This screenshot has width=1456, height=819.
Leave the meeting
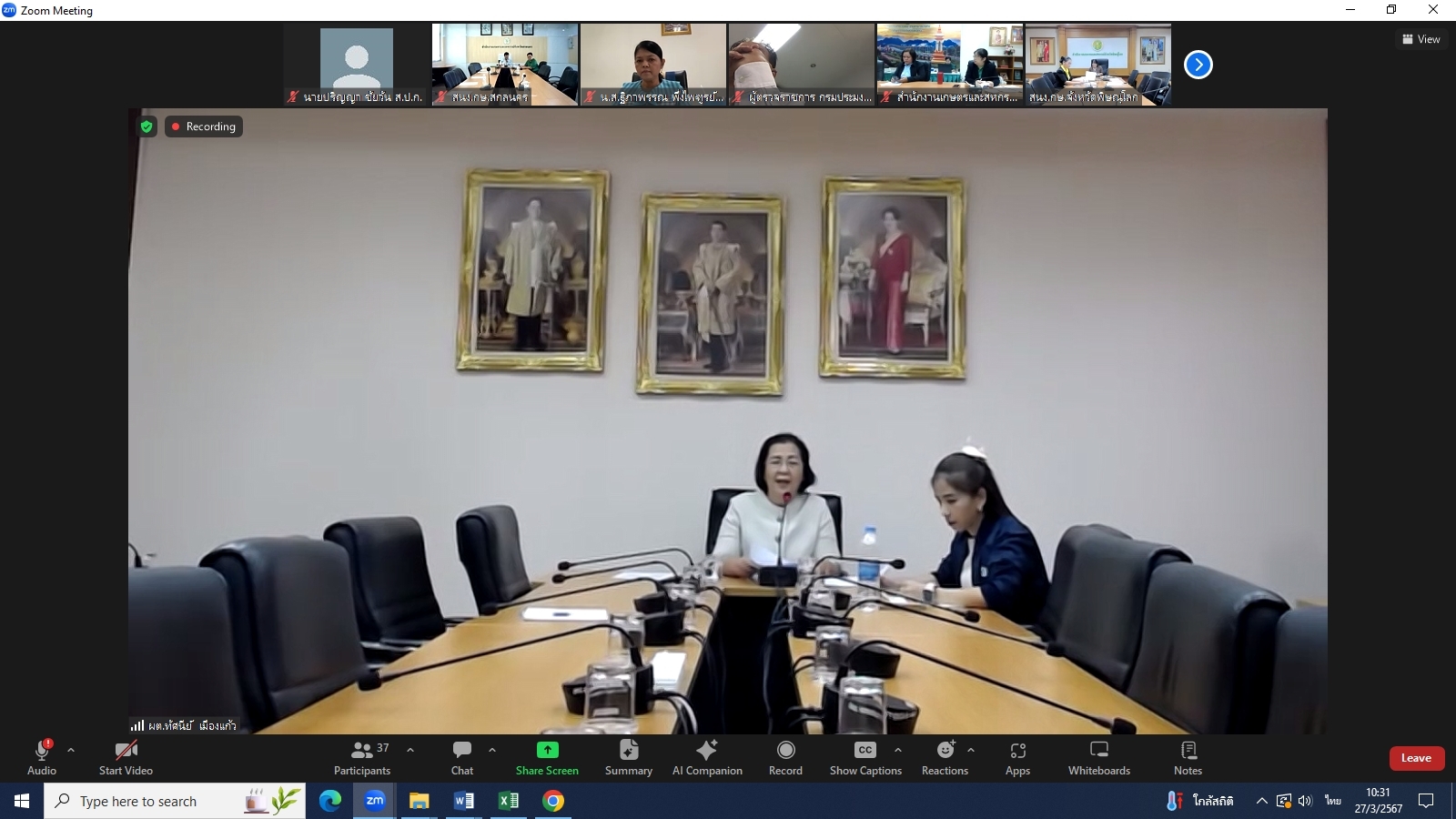(x=1416, y=758)
